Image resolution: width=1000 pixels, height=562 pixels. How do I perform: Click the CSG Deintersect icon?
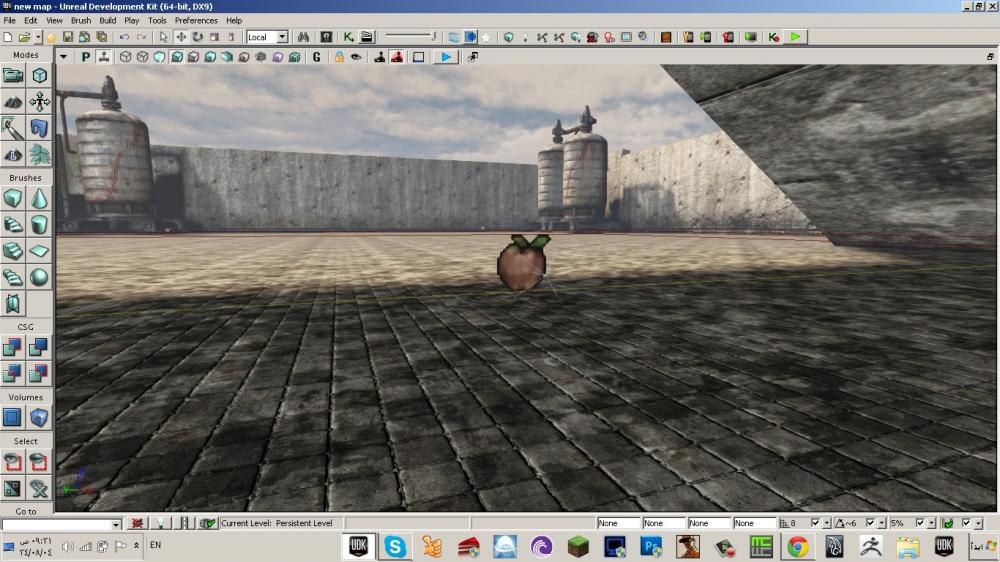(x=40, y=373)
